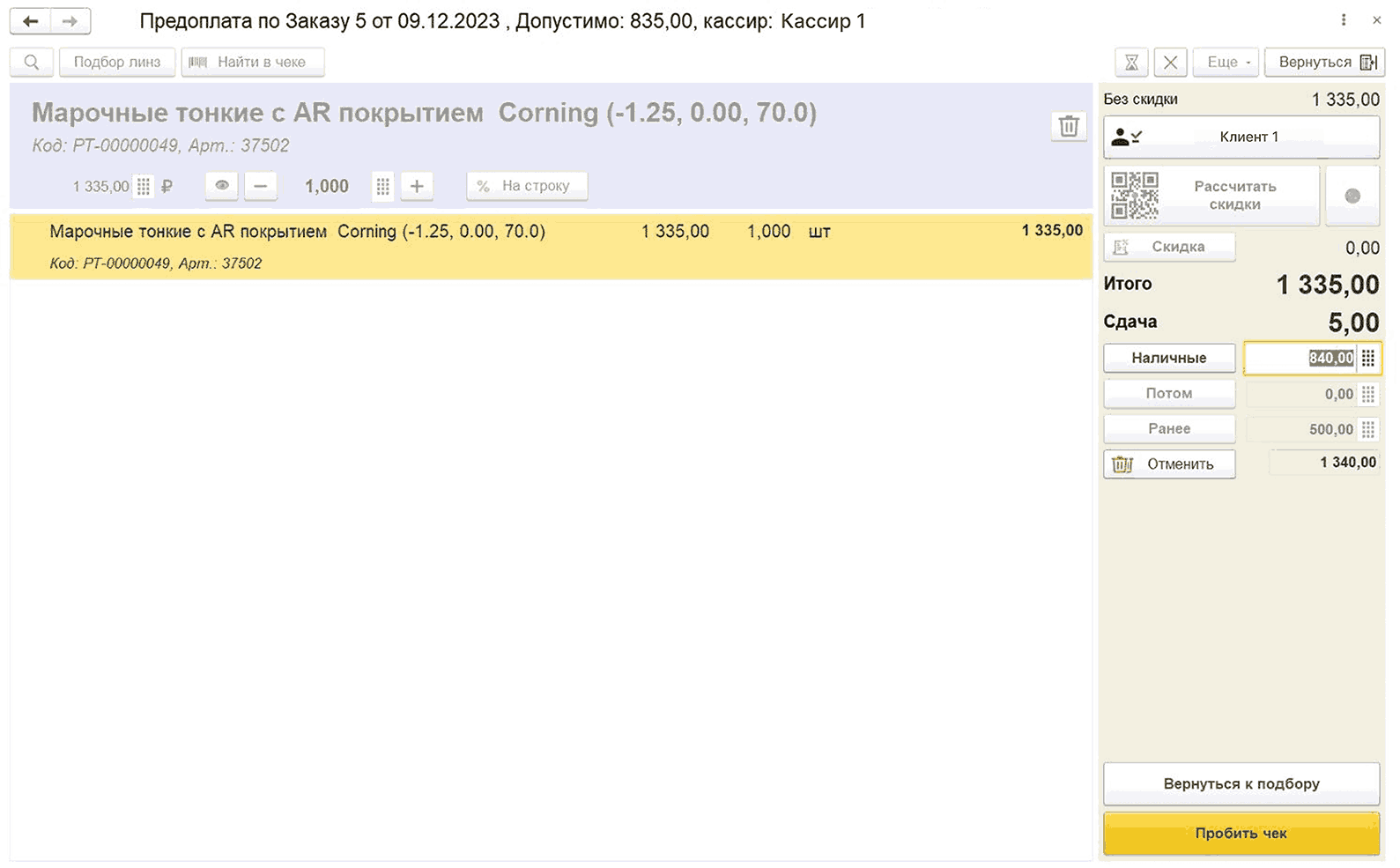Open search with the magnifier icon
The image size is (1400, 868).
click(32, 62)
